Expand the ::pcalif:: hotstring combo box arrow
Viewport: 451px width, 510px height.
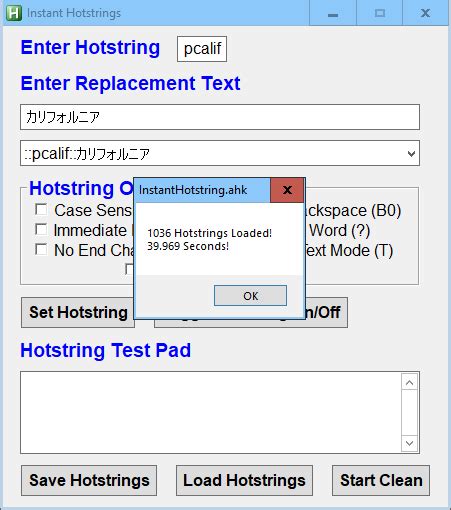[x=411, y=154]
